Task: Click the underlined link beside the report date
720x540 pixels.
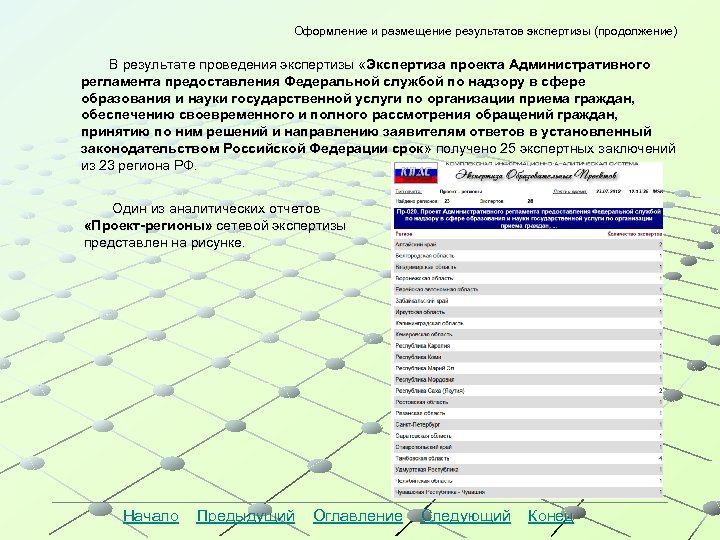Action: [570, 191]
